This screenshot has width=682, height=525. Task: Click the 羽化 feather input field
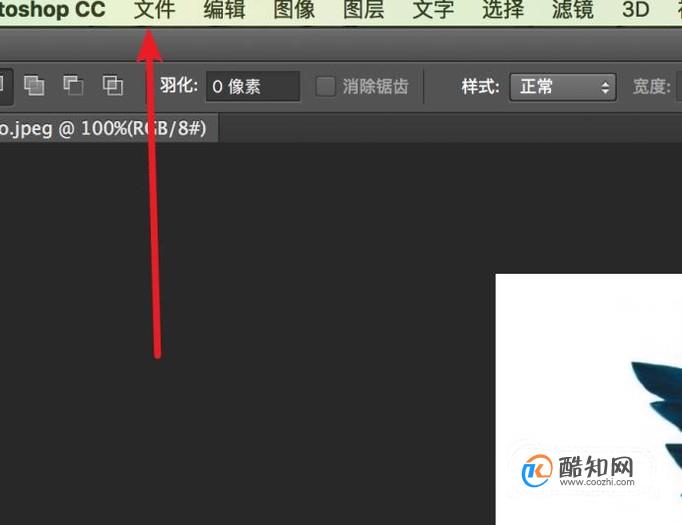[x=253, y=86]
